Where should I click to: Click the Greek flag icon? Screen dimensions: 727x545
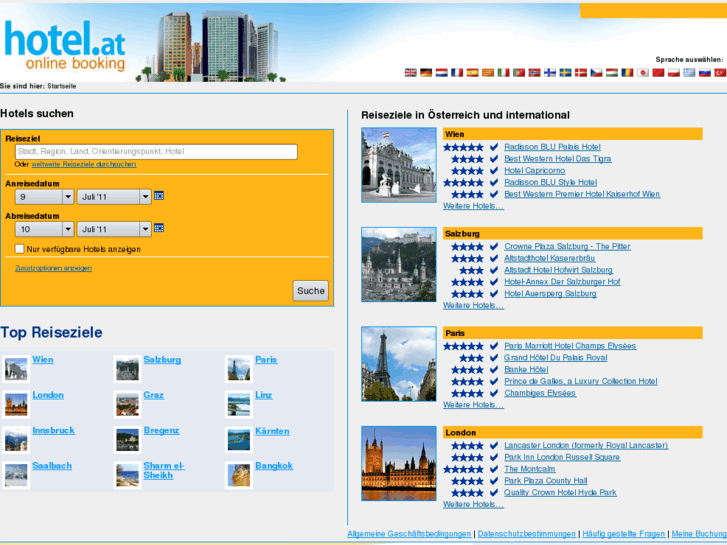(689, 73)
